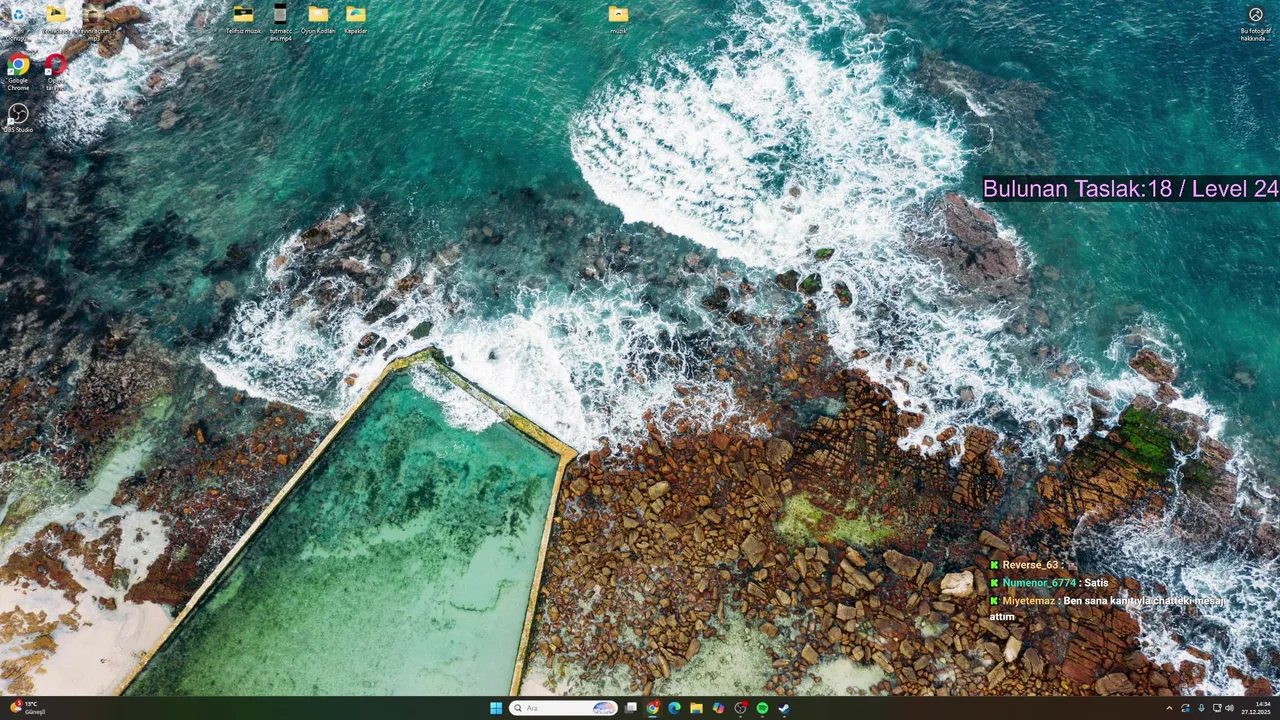1280x720 pixels.
Task: Open the Google Chrome desktop shortcut
Action: (x=18, y=71)
